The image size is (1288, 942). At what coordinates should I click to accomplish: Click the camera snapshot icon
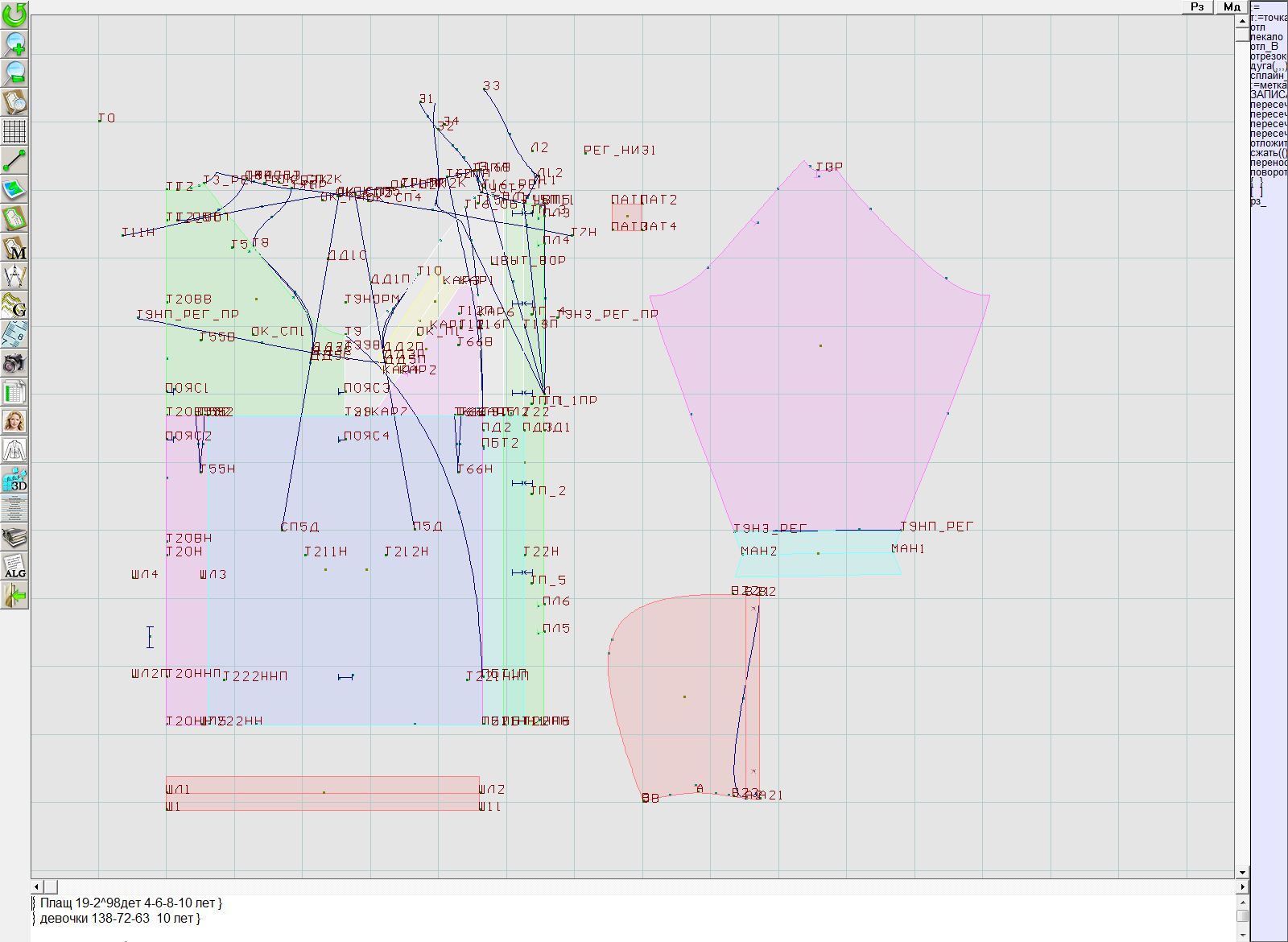point(14,364)
